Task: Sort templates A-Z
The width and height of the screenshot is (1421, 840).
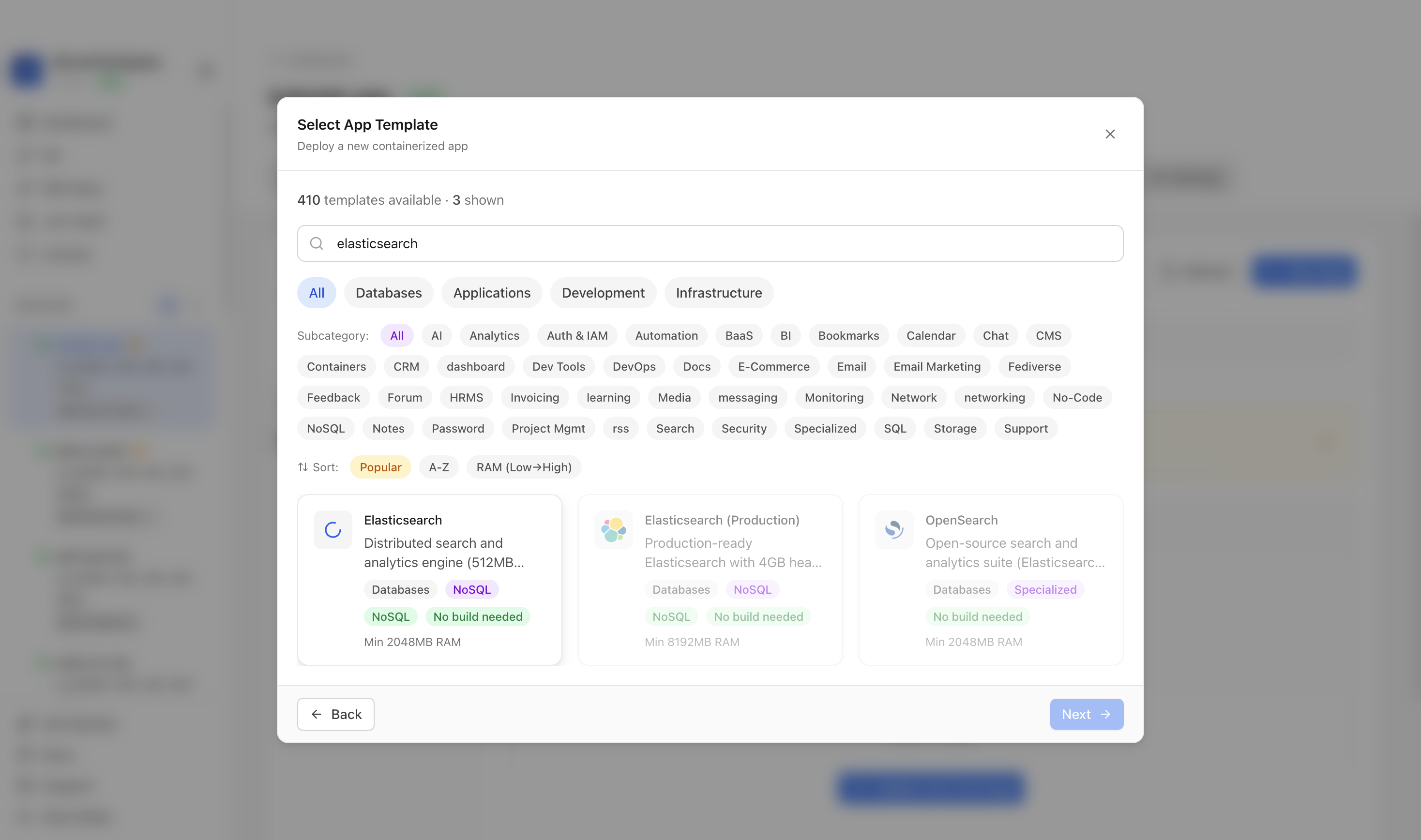Action: tap(439, 467)
